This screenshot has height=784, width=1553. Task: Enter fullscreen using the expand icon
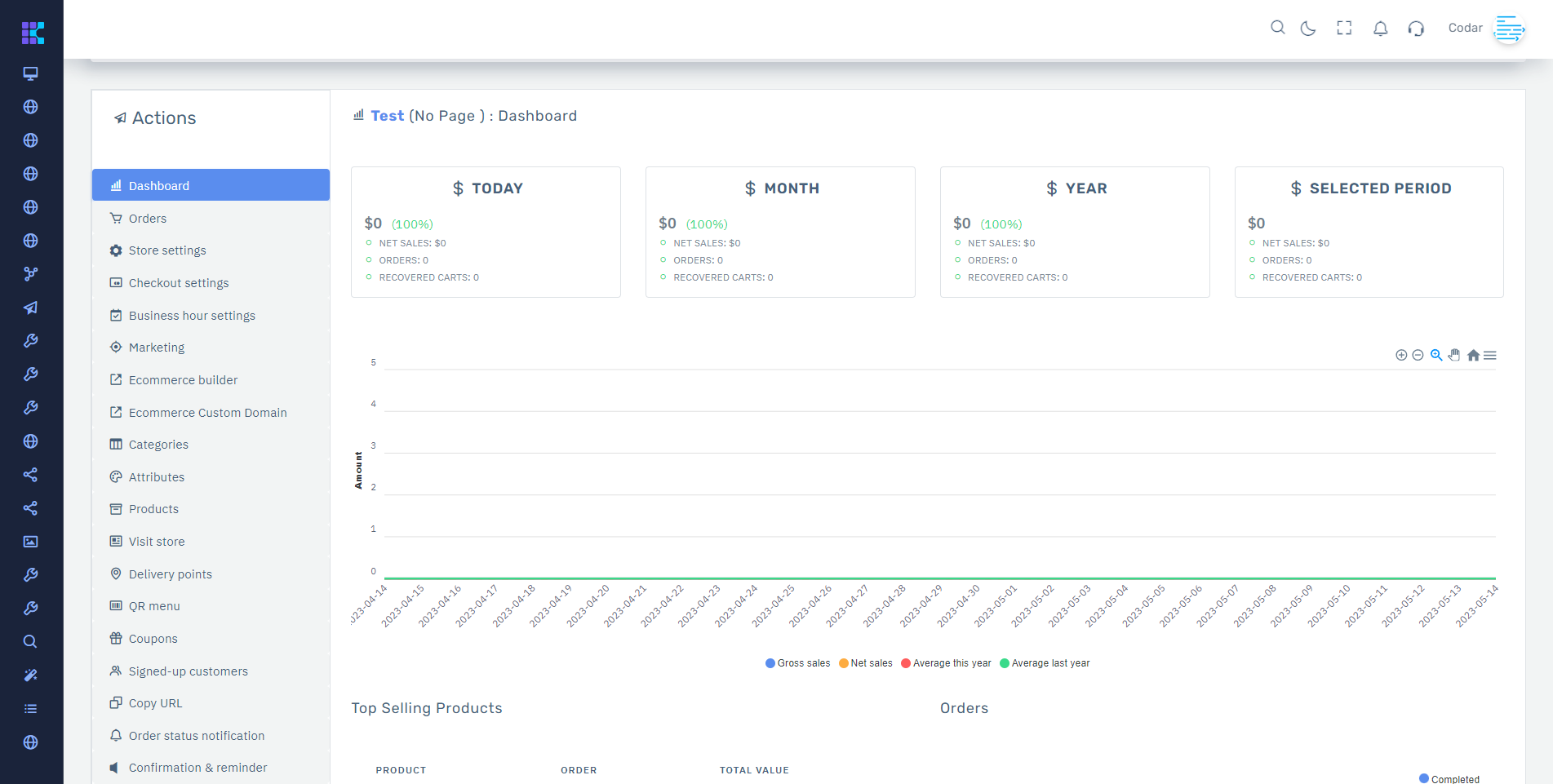click(x=1344, y=27)
